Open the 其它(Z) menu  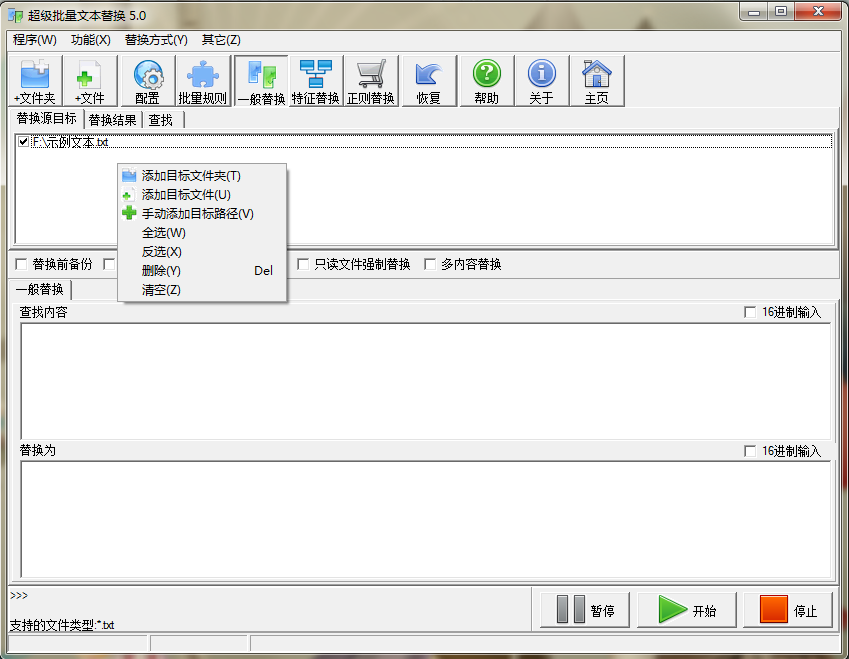coord(221,40)
